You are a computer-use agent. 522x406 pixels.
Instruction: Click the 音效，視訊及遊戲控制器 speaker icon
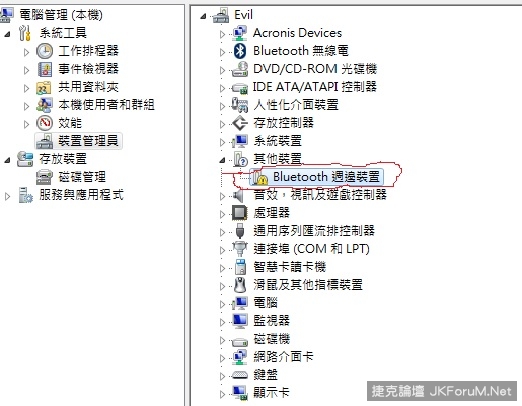238,196
